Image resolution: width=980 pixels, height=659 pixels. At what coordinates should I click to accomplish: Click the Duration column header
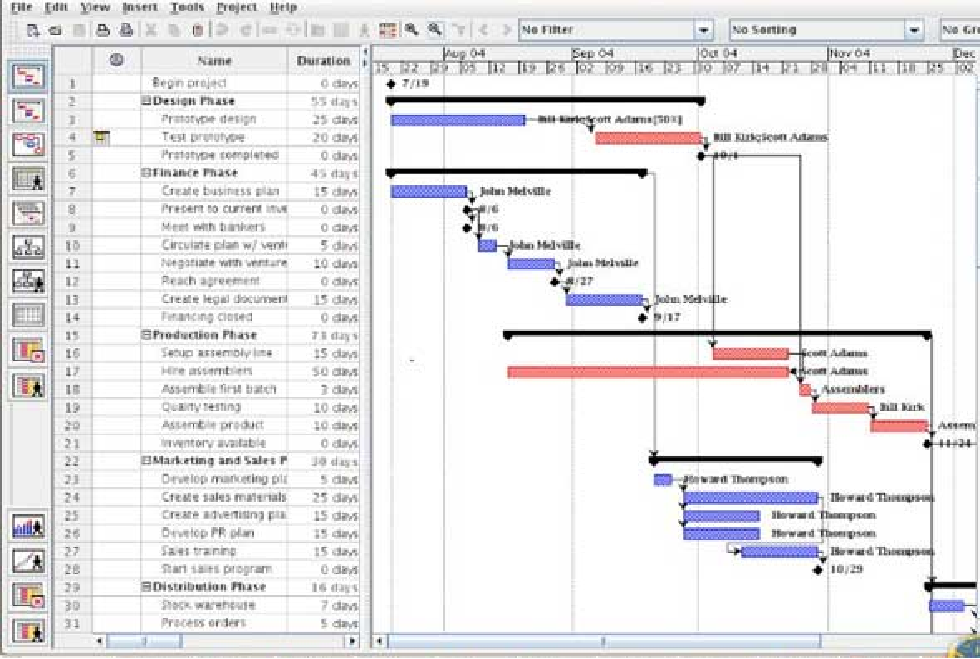pos(323,61)
